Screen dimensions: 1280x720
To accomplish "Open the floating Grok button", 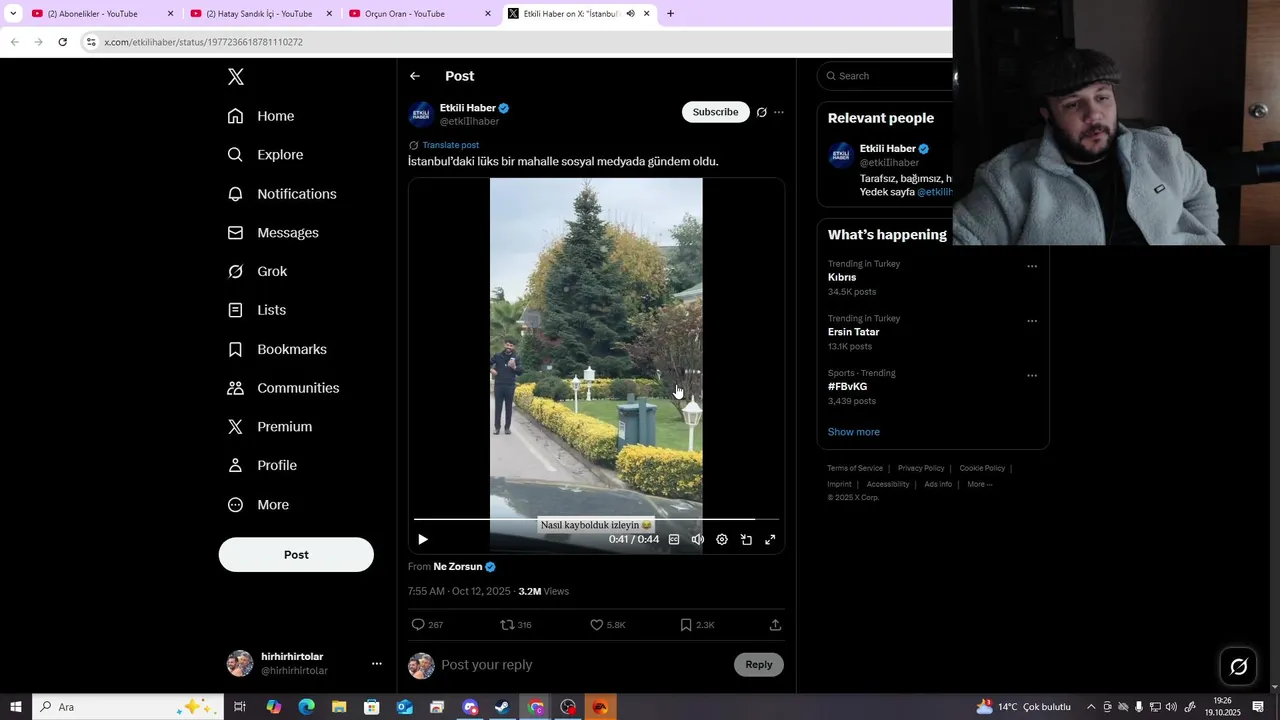I will coord(1239,667).
